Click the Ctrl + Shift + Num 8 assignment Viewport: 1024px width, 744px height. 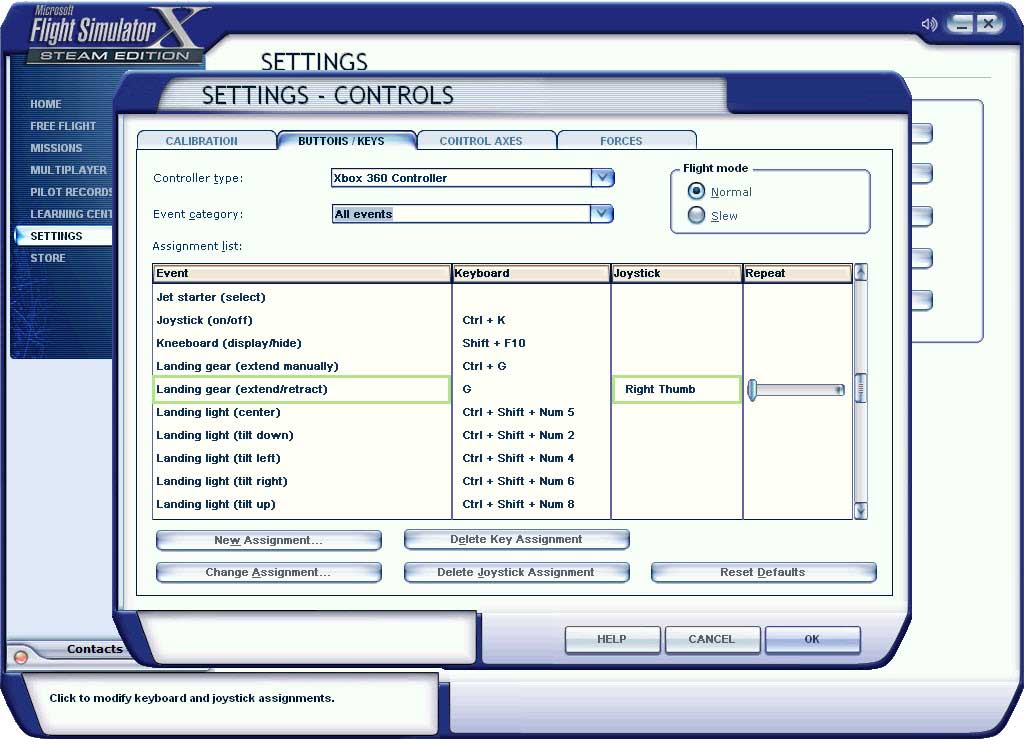coord(519,504)
